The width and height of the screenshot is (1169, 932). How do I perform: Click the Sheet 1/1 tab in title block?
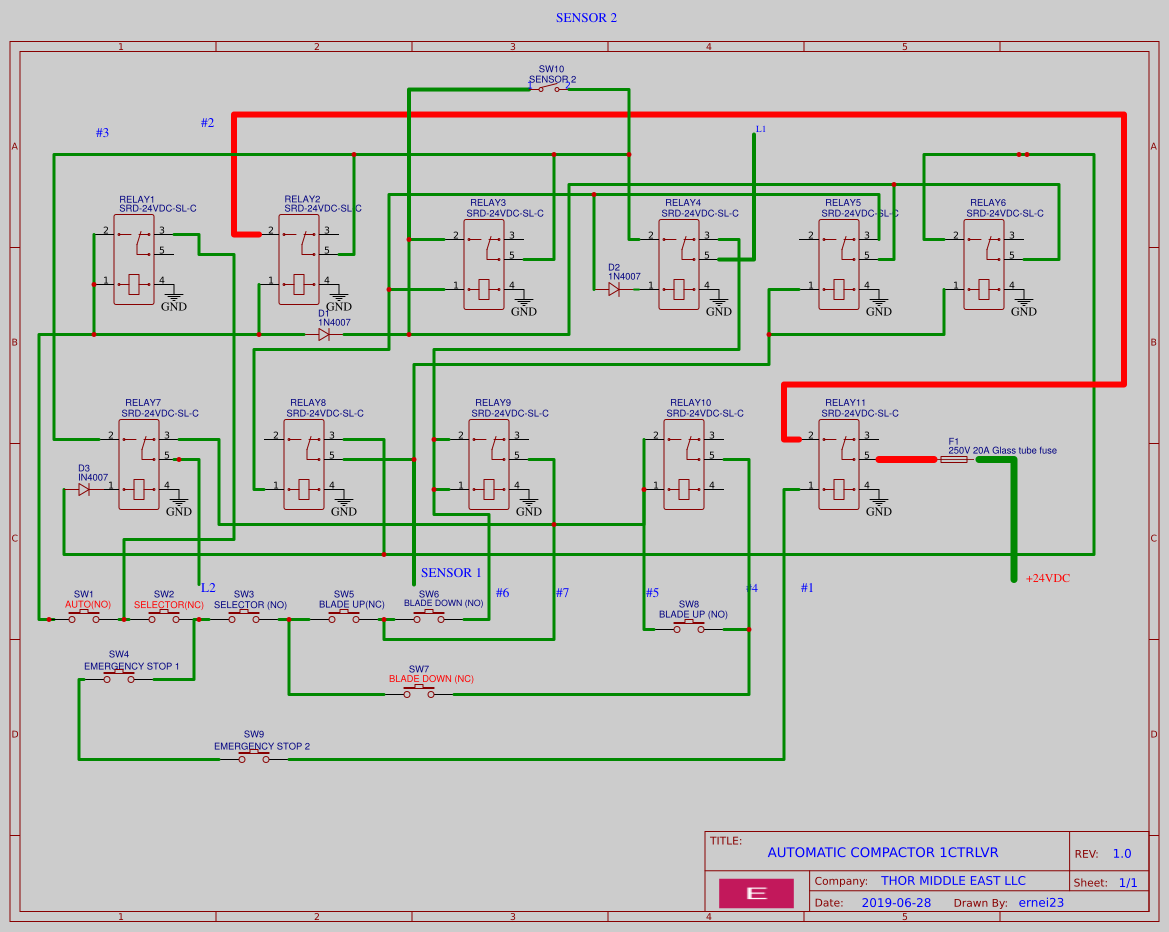pos(1104,882)
